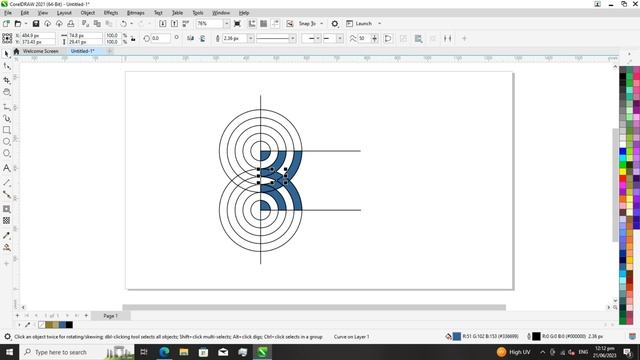
Task: Click the Launch button
Action: tap(359, 24)
